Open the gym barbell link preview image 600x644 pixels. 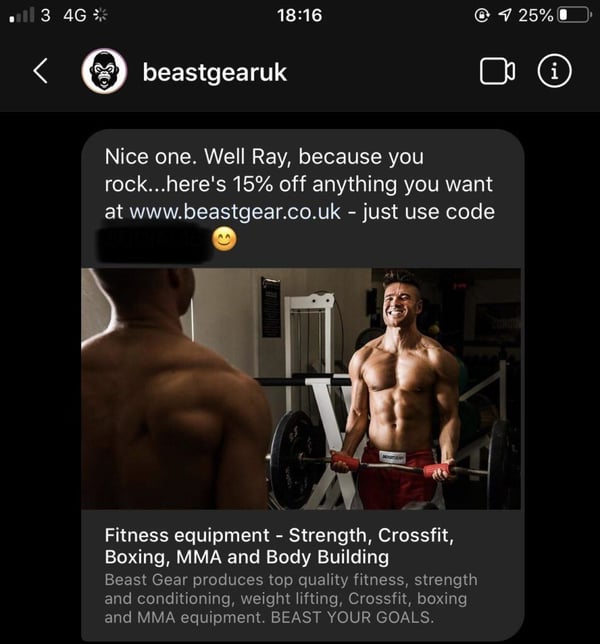[x=301, y=389]
